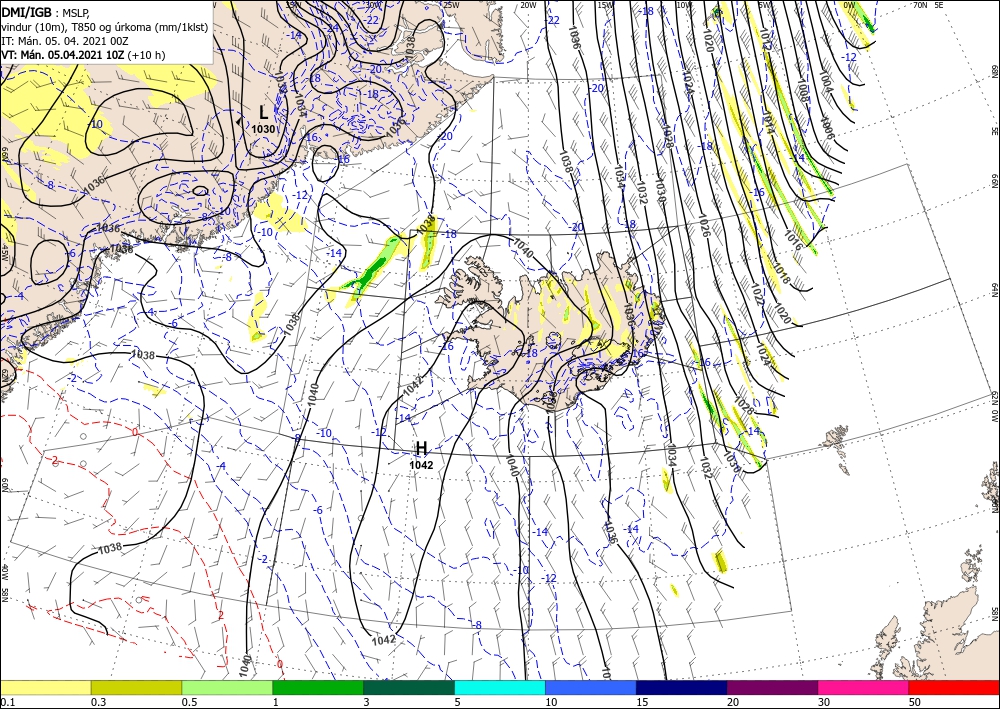Viewport: 1000px width, 709px height.
Task: Click the L low-pressure marker over Greenland
Action: [263, 113]
